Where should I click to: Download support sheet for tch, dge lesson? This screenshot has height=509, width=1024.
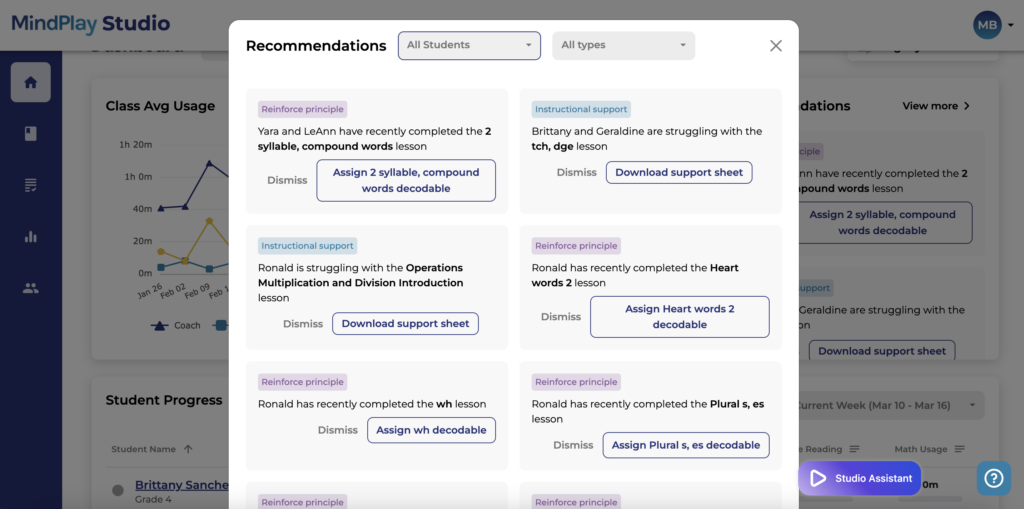tap(679, 172)
